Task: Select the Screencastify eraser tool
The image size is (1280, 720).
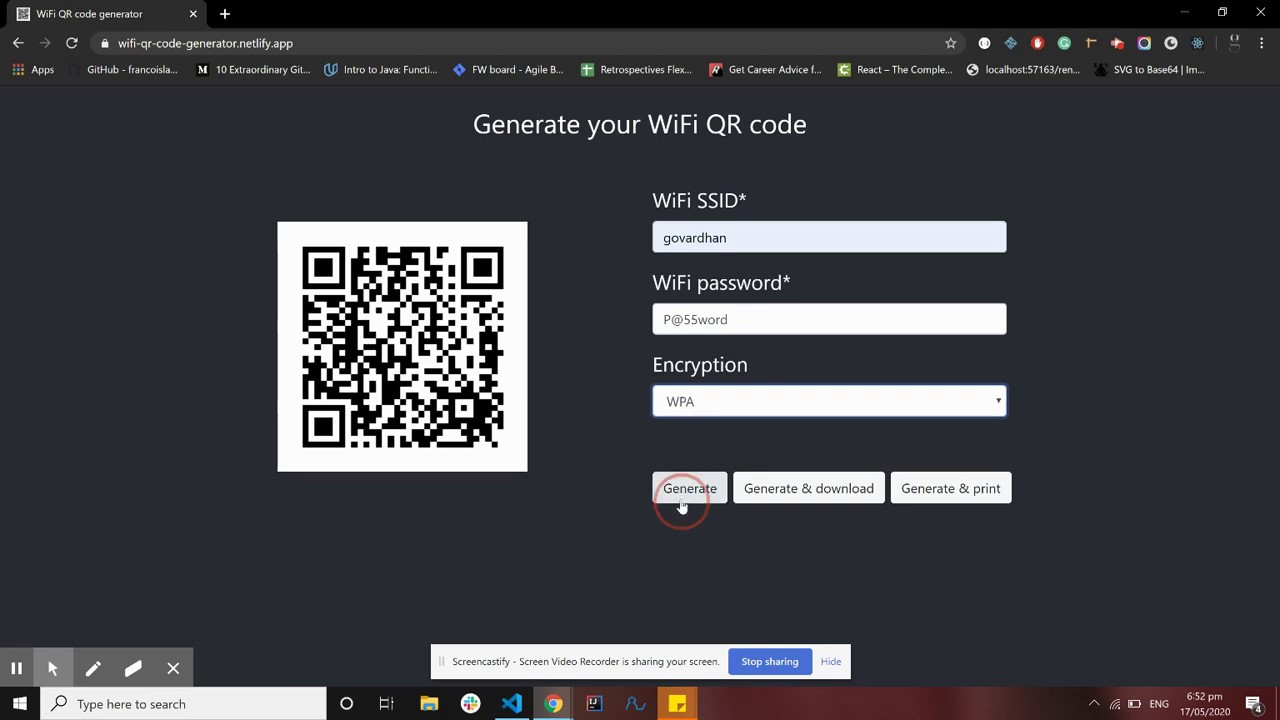Action: click(x=133, y=668)
